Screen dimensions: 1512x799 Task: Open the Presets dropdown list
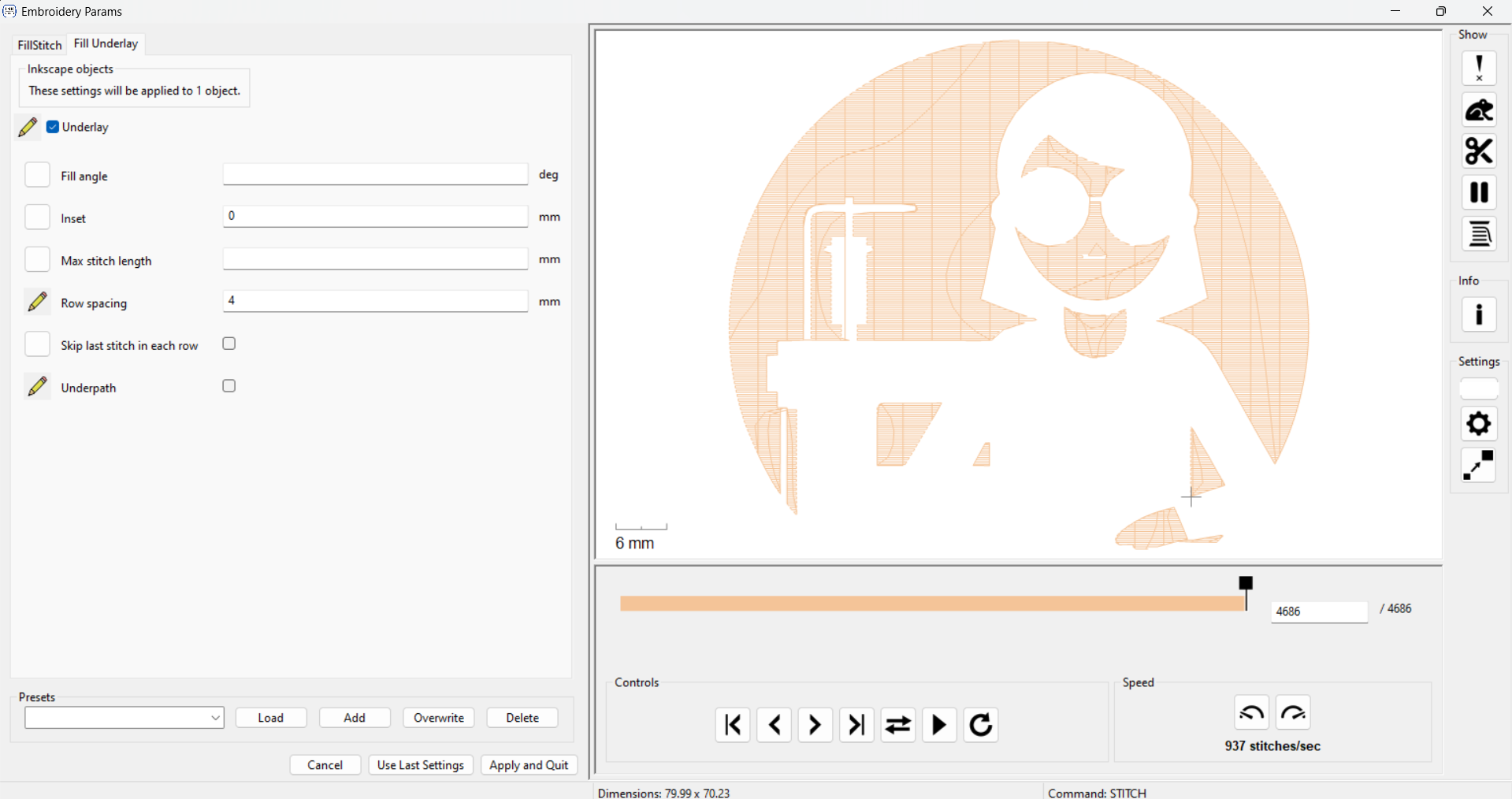[124, 718]
